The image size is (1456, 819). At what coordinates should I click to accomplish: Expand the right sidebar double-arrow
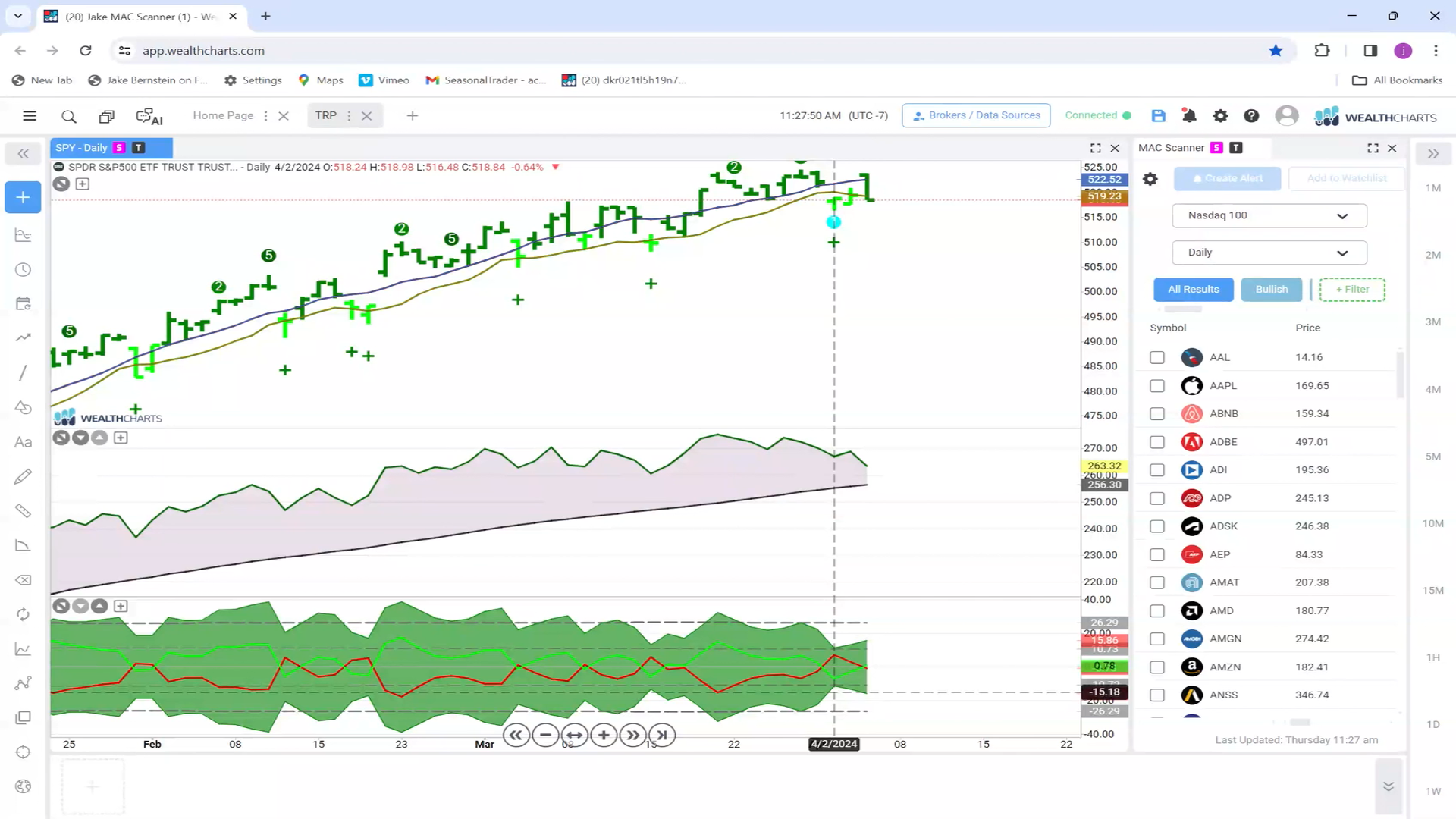pos(1432,154)
